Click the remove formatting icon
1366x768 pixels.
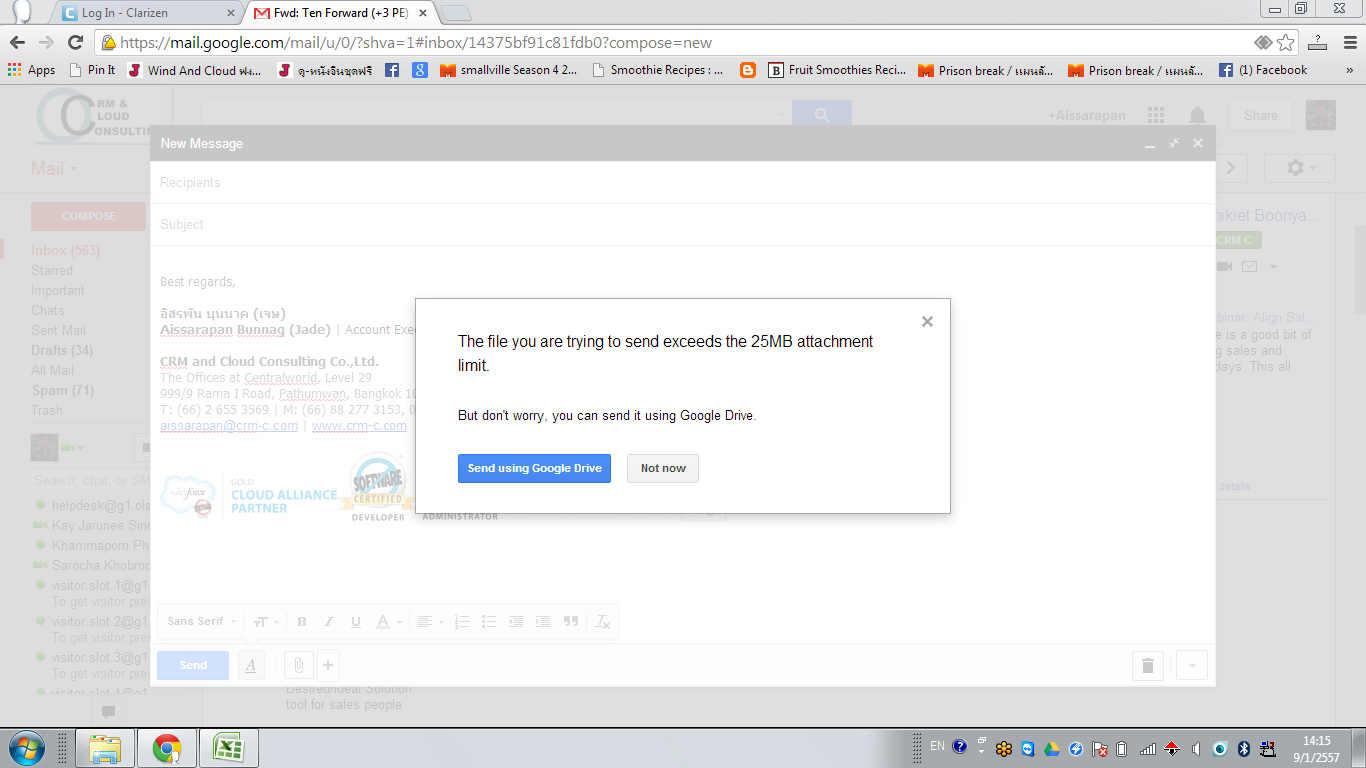pyautogui.click(x=602, y=621)
